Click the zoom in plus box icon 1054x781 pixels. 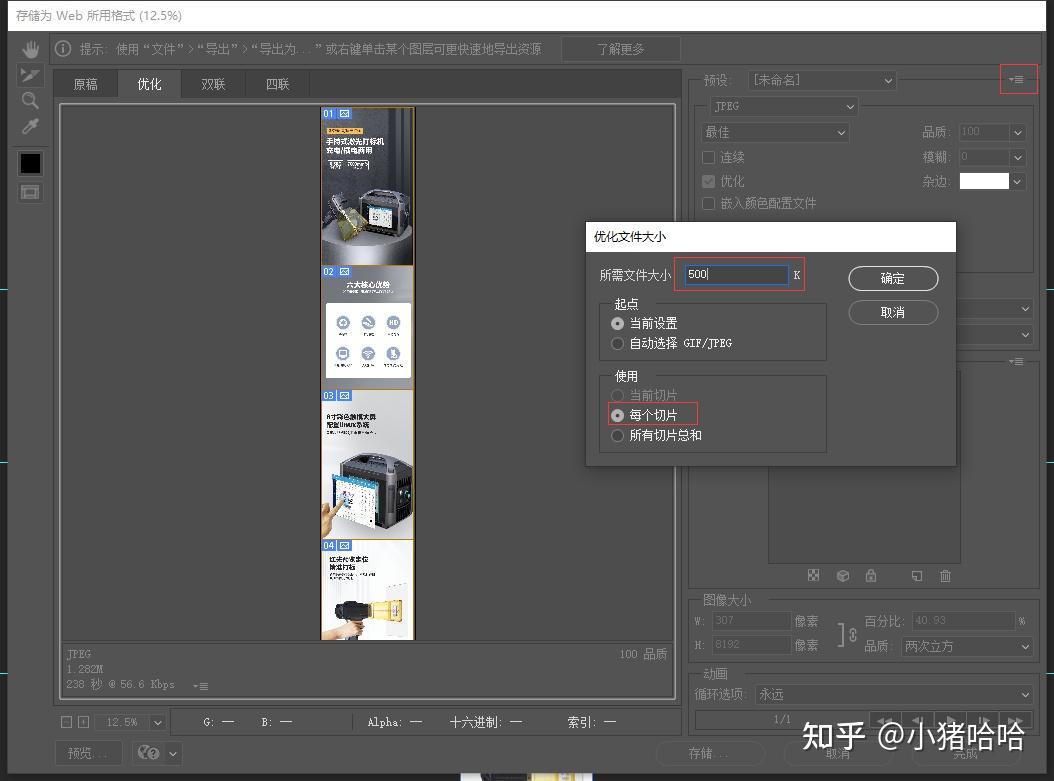tap(83, 722)
